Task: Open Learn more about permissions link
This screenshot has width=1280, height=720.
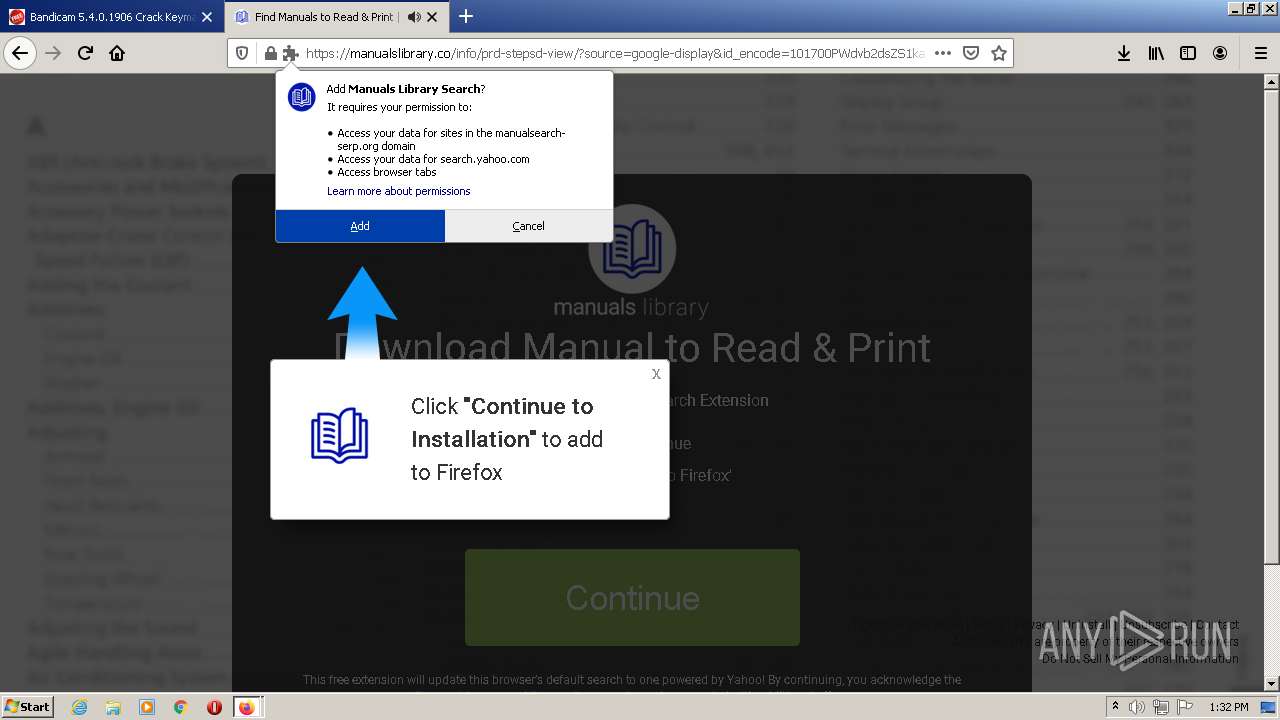Action: point(398,191)
